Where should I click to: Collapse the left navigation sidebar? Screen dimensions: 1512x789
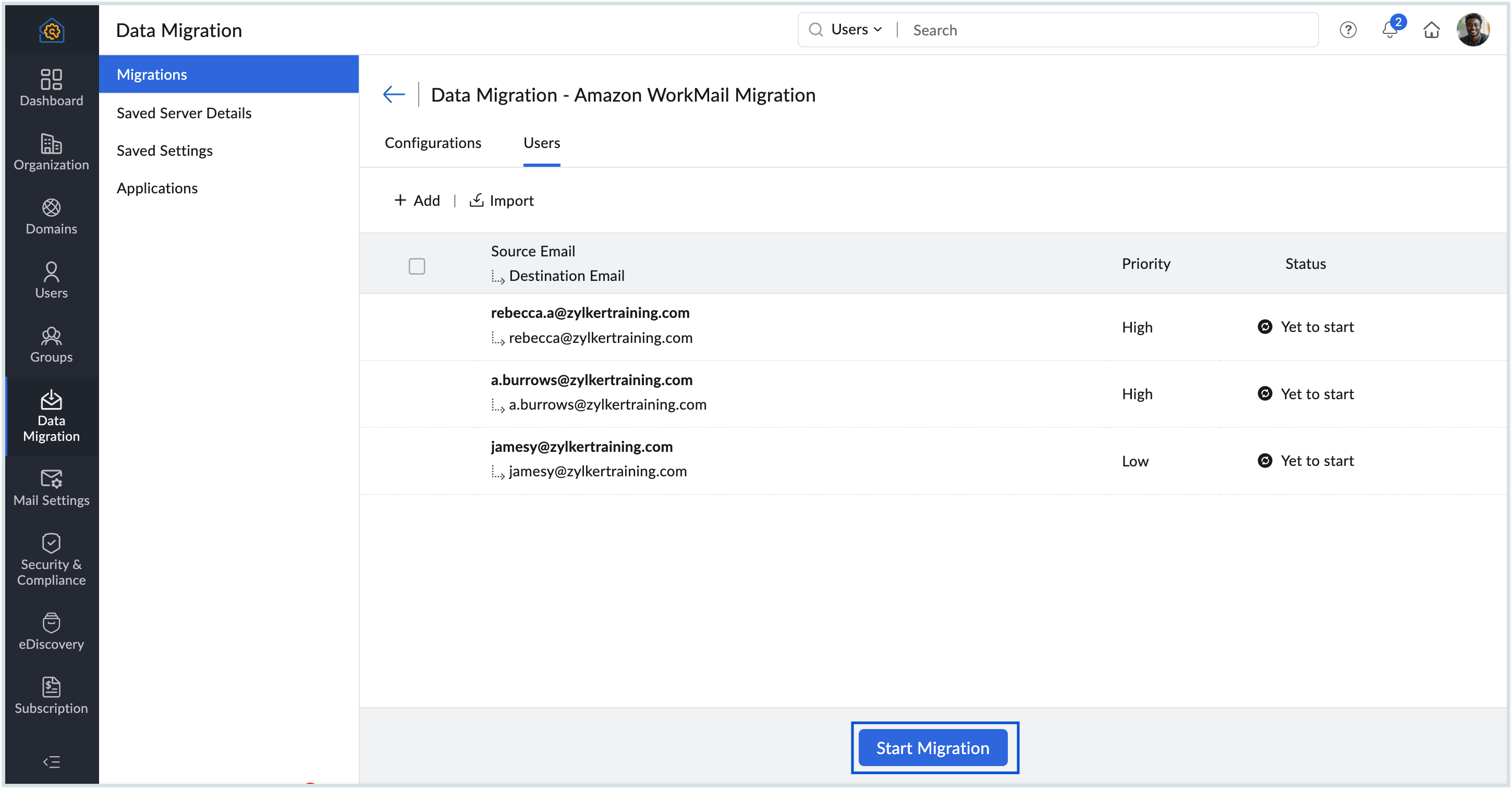coord(51,762)
